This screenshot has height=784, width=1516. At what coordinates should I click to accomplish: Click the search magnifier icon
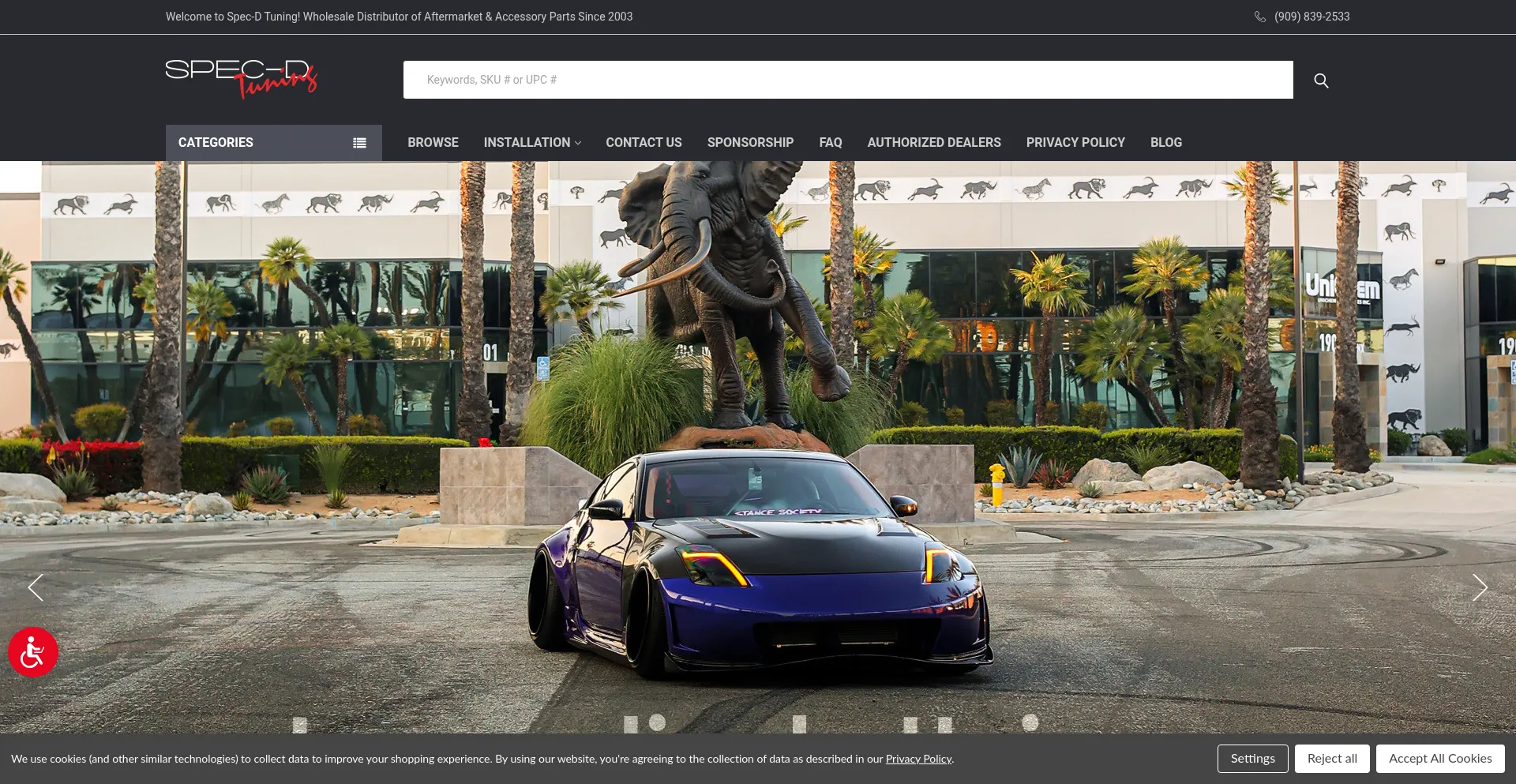1321,81
